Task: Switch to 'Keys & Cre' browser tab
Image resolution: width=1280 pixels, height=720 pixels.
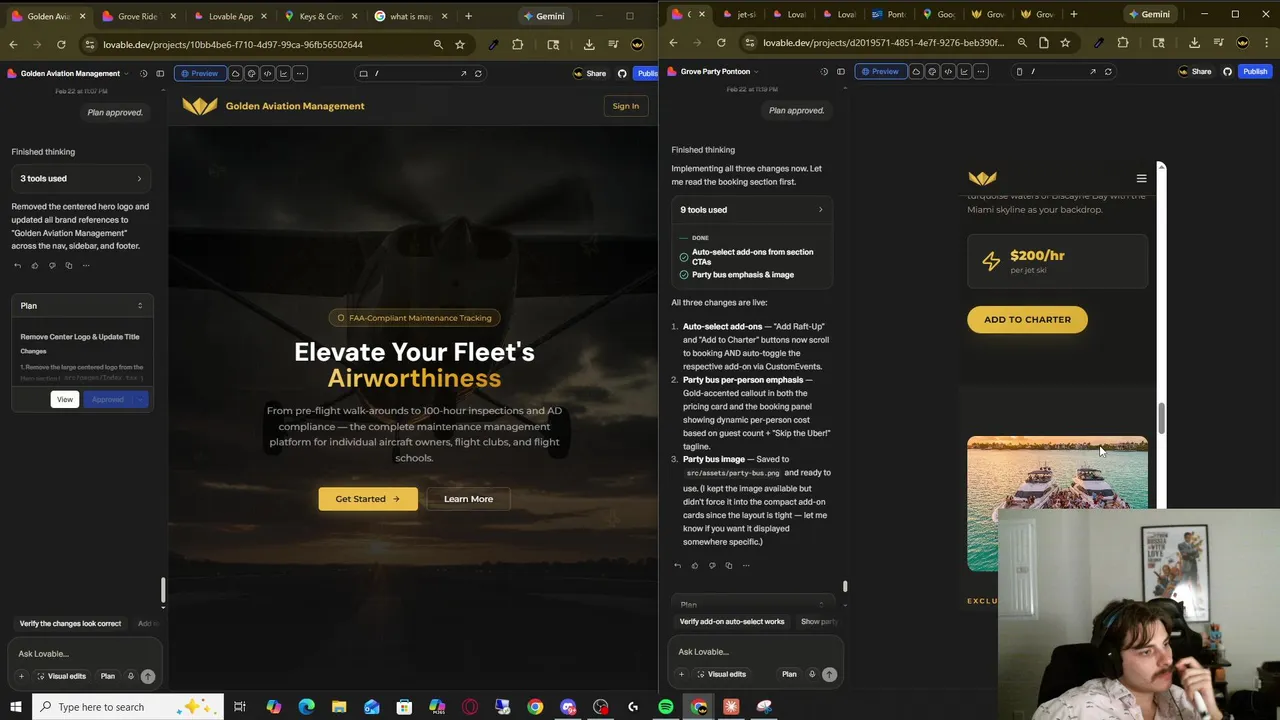Action: coord(320,16)
